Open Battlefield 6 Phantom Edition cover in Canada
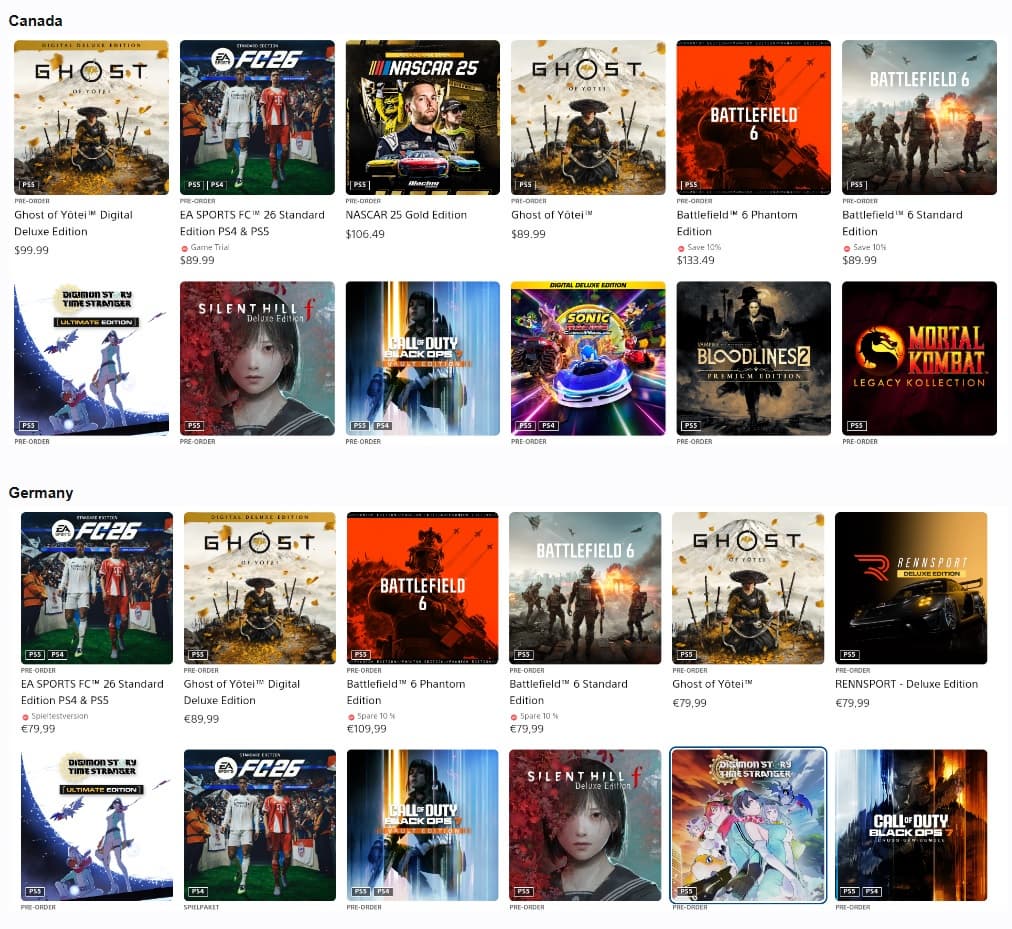This screenshot has width=1012, height=929. [x=754, y=117]
